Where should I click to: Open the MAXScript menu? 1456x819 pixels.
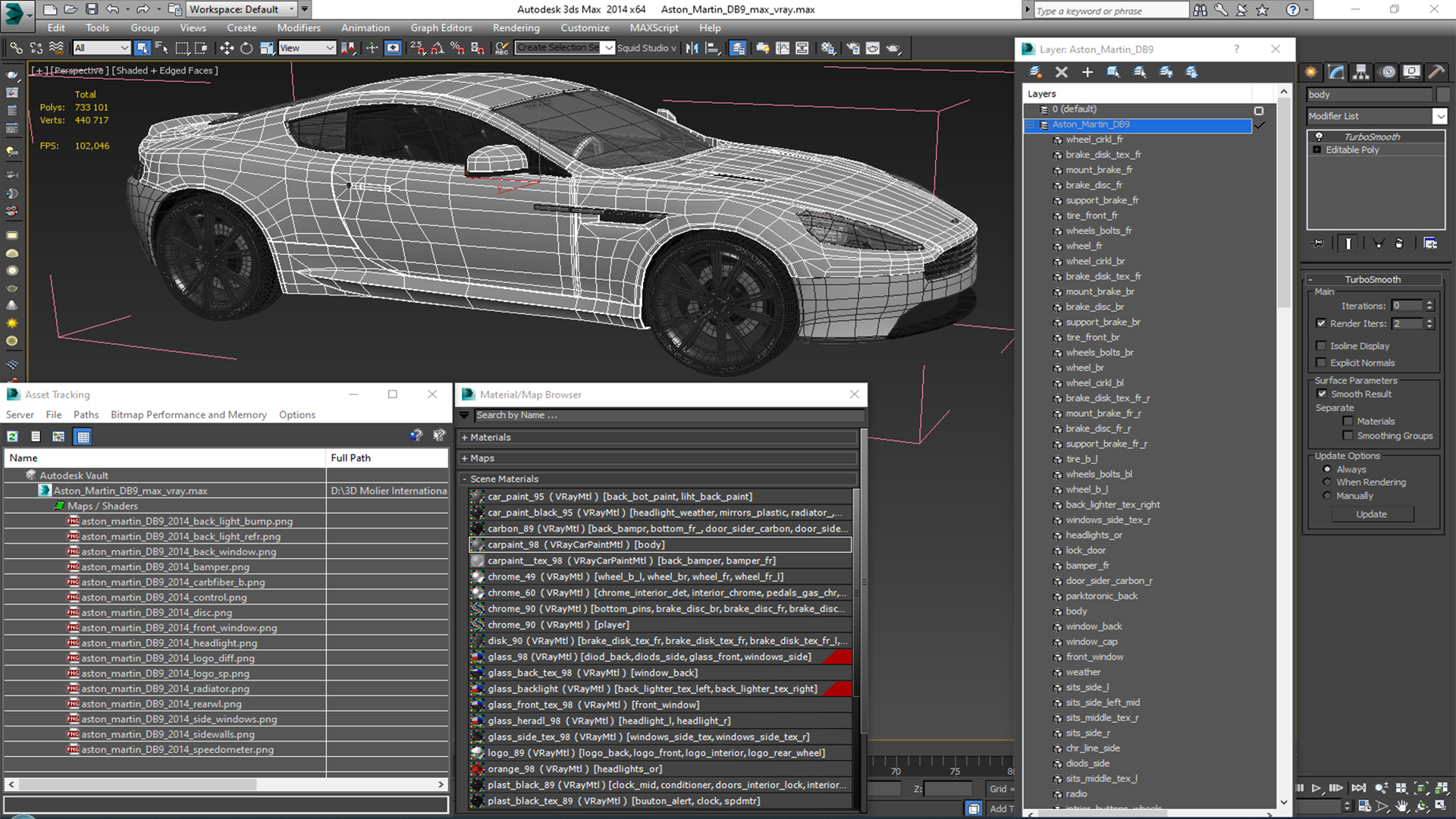pos(654,28)
